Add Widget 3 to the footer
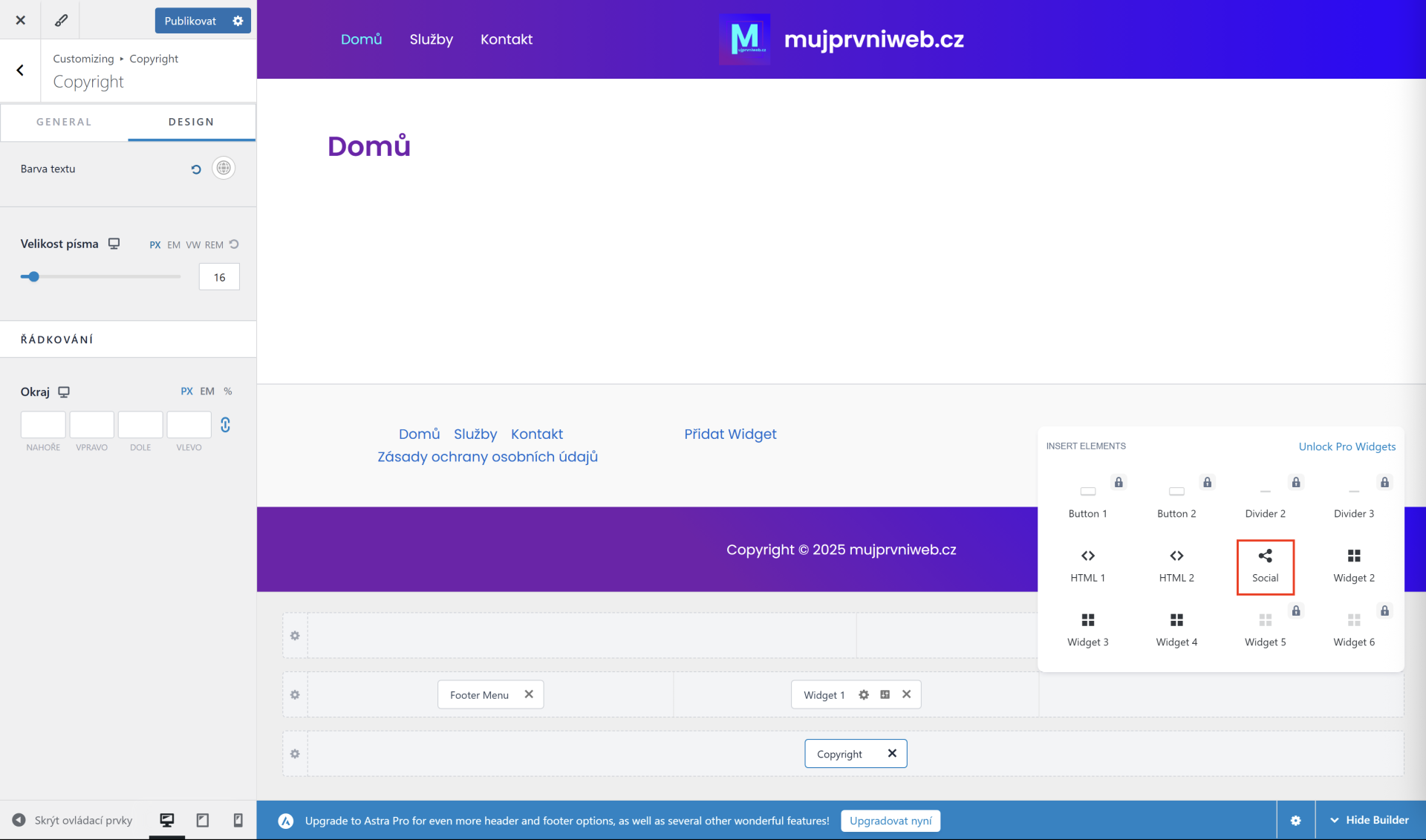 tap(1087, 630)
